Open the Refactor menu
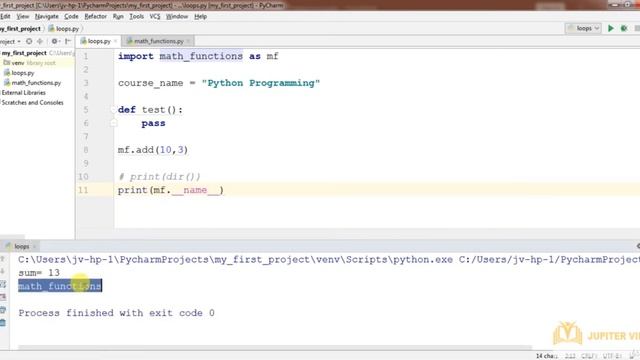Viewport: 640px width, 360px height. click(96, 16)
